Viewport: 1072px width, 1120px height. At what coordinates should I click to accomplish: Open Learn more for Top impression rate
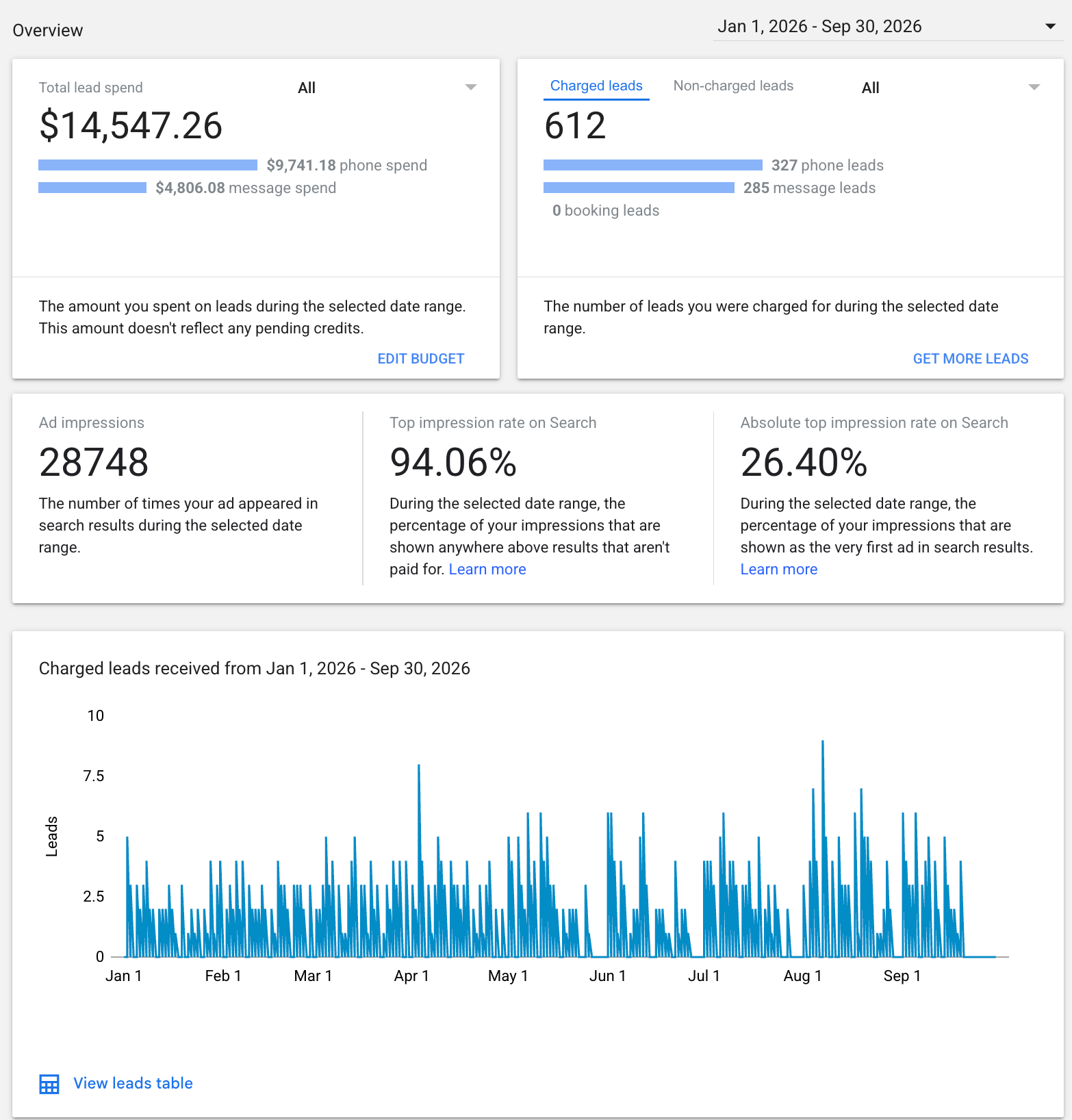point(487,570)
